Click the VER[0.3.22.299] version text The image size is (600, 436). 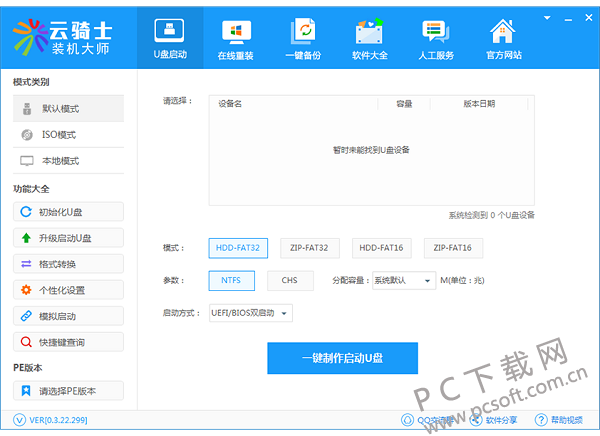(59, 420)
